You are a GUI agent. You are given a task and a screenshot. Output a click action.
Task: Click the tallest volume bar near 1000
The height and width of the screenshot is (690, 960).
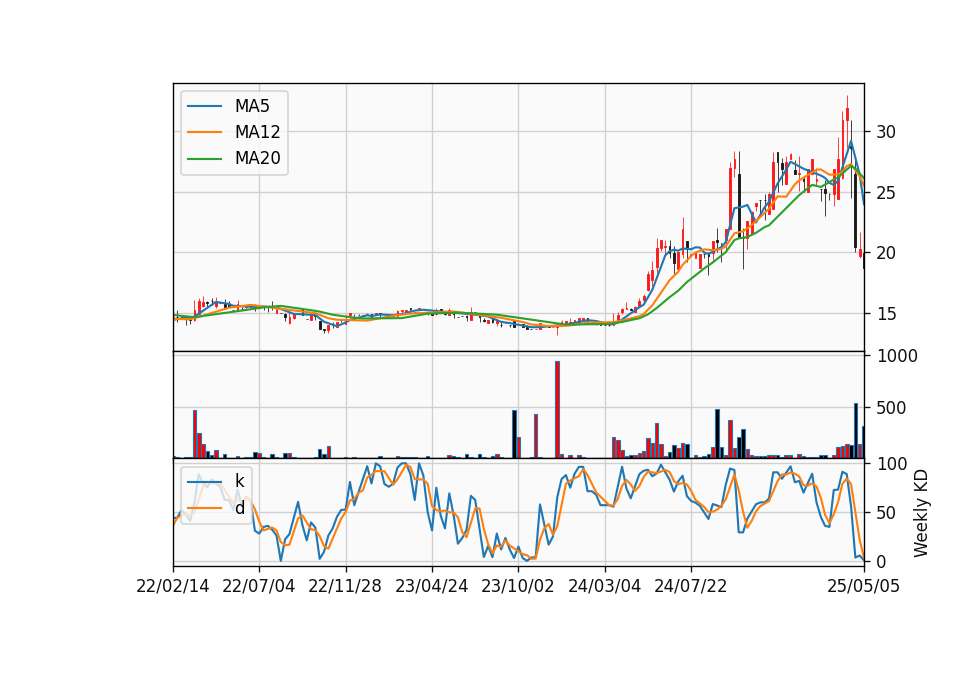[558, 410]
